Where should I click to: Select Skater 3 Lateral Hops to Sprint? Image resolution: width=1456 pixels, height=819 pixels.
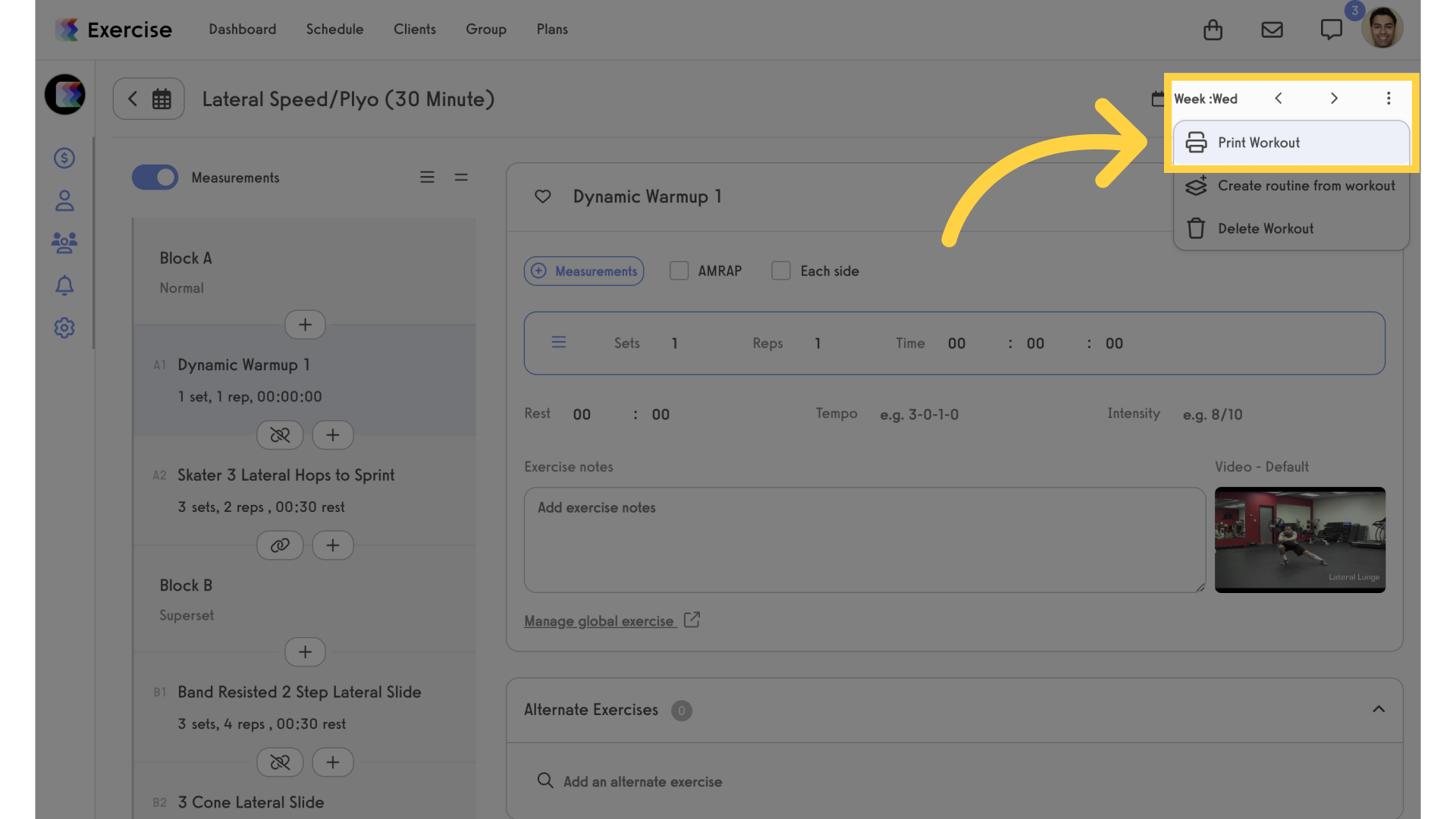(305, 491)
